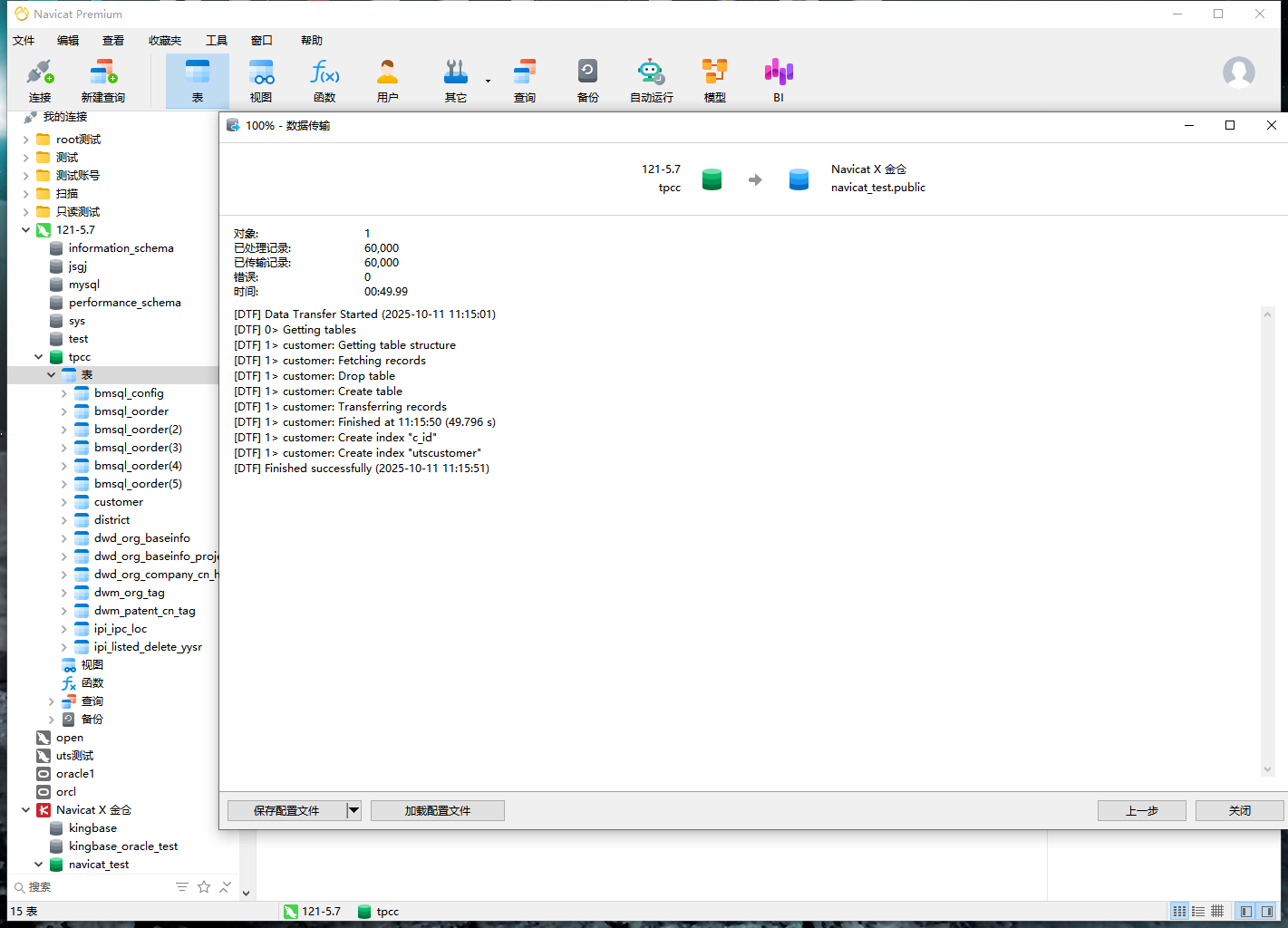
Task: Switch to ER diagram view icon in status bar
Action: coord(1217,912)
